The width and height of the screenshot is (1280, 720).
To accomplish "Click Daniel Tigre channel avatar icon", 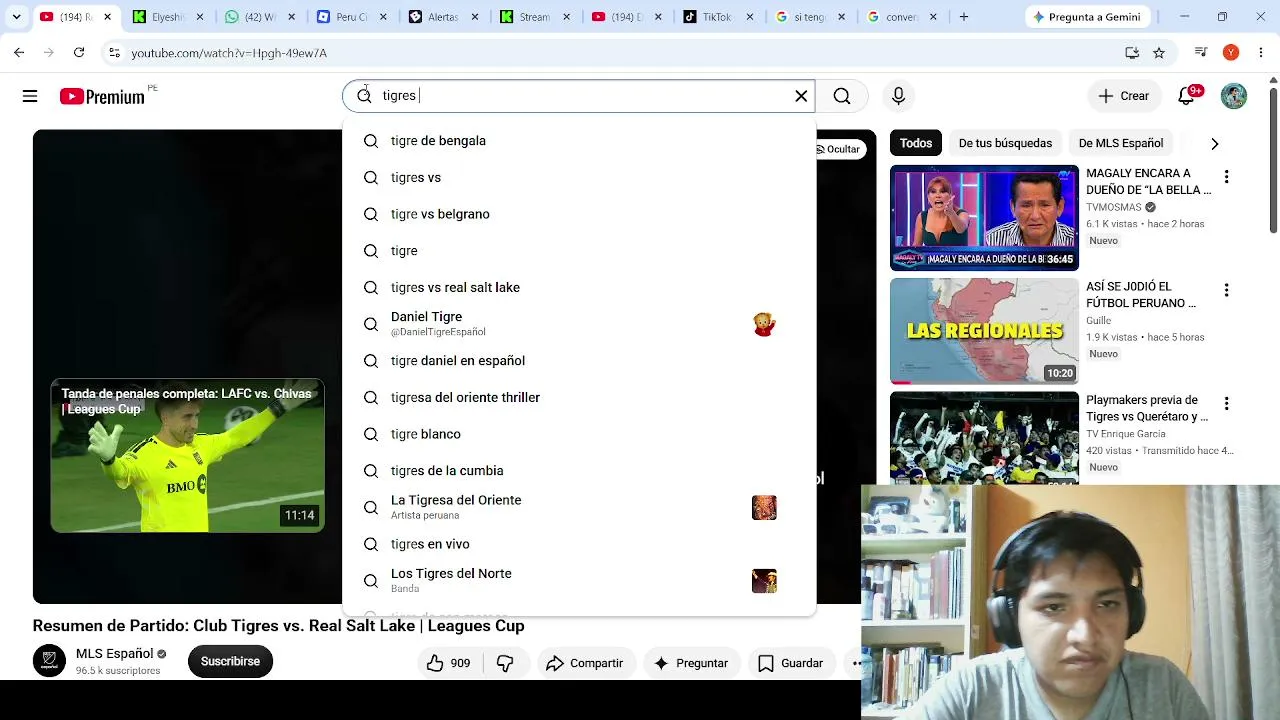I will 764,324.
